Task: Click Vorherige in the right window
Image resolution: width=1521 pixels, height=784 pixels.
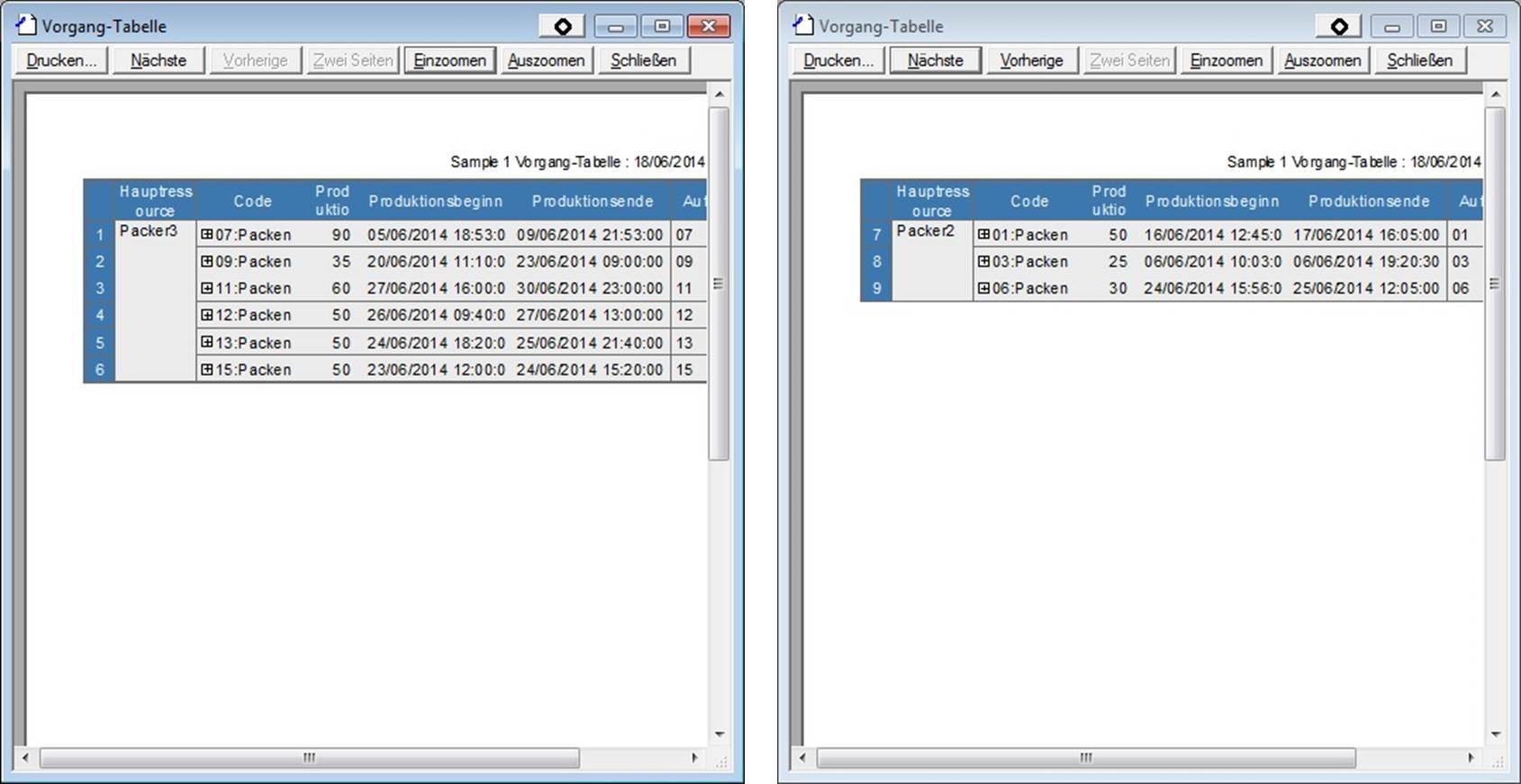Action: coord(1031,60)
